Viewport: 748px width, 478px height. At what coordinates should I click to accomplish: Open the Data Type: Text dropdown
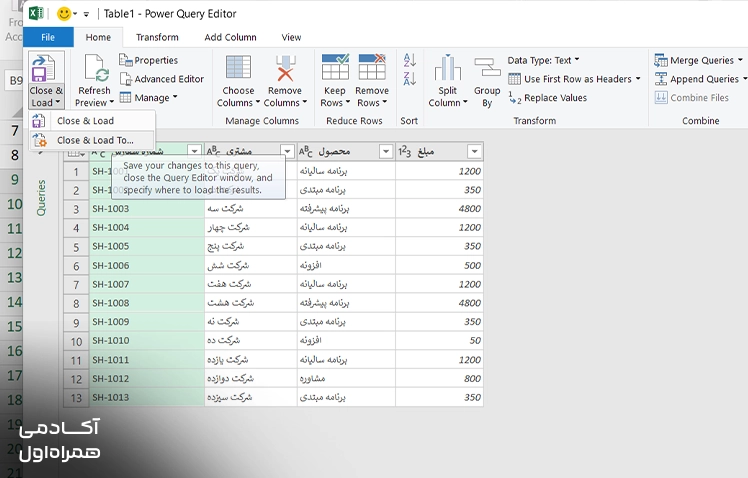pyautogui.click(x=543, y=60)
